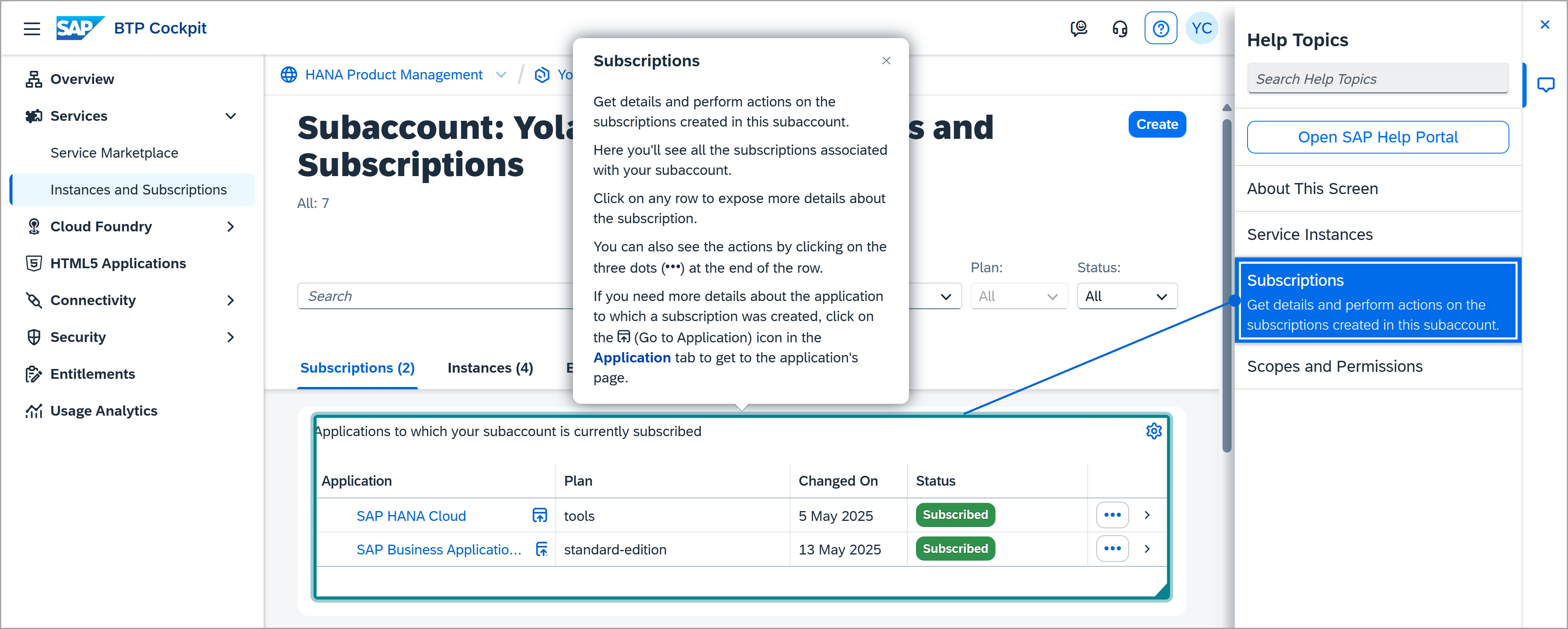The image size is (1568, 629).
Task: Click the Connectivity sidebar icon
Action: click(34, 300)
